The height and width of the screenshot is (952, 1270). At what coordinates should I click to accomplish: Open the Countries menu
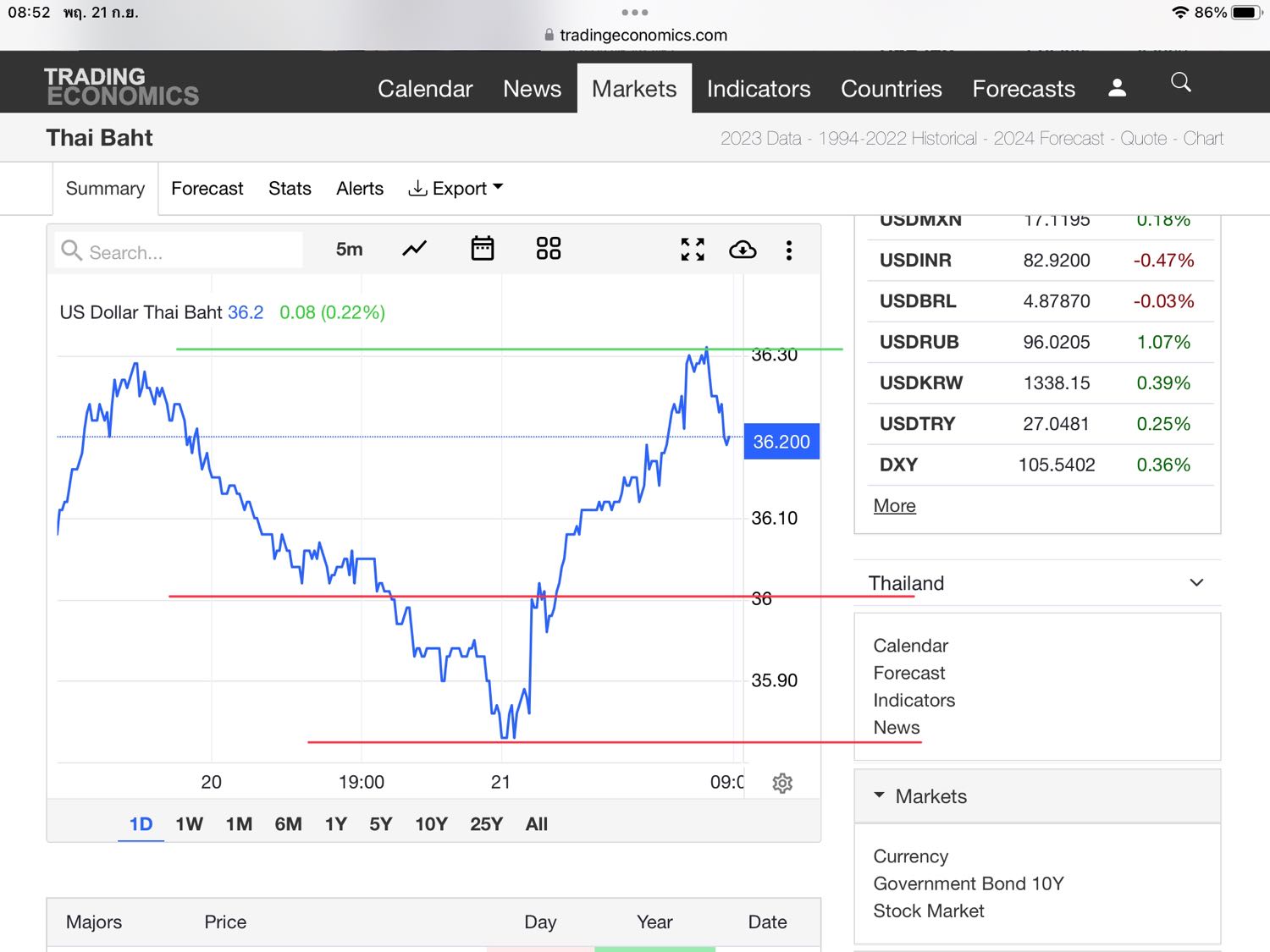pos(892,89)
